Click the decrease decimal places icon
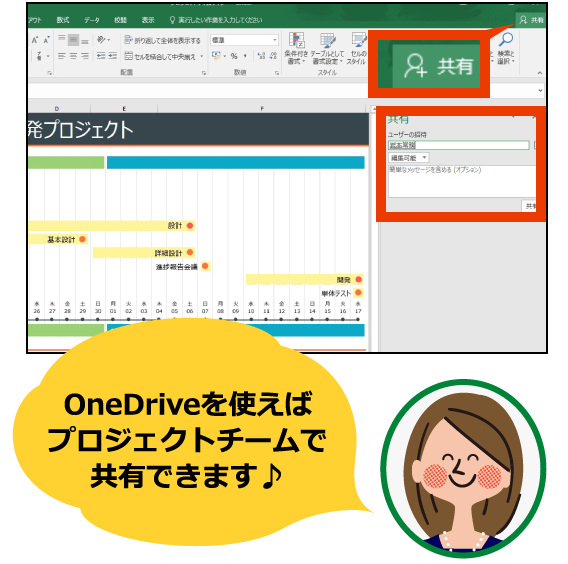The image size is (568, 564). (273, 56)
